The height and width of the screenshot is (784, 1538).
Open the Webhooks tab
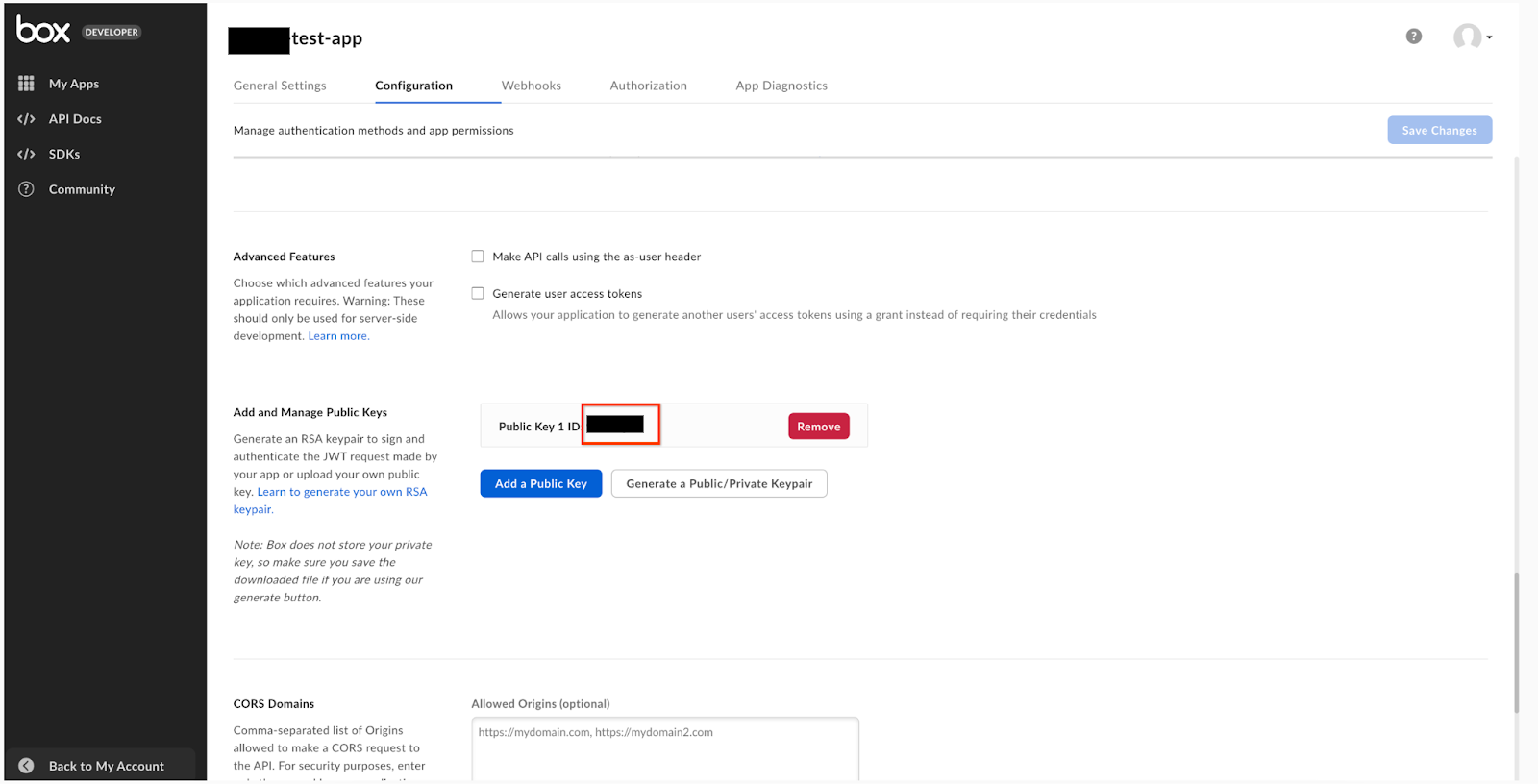(x=531, y=86)
